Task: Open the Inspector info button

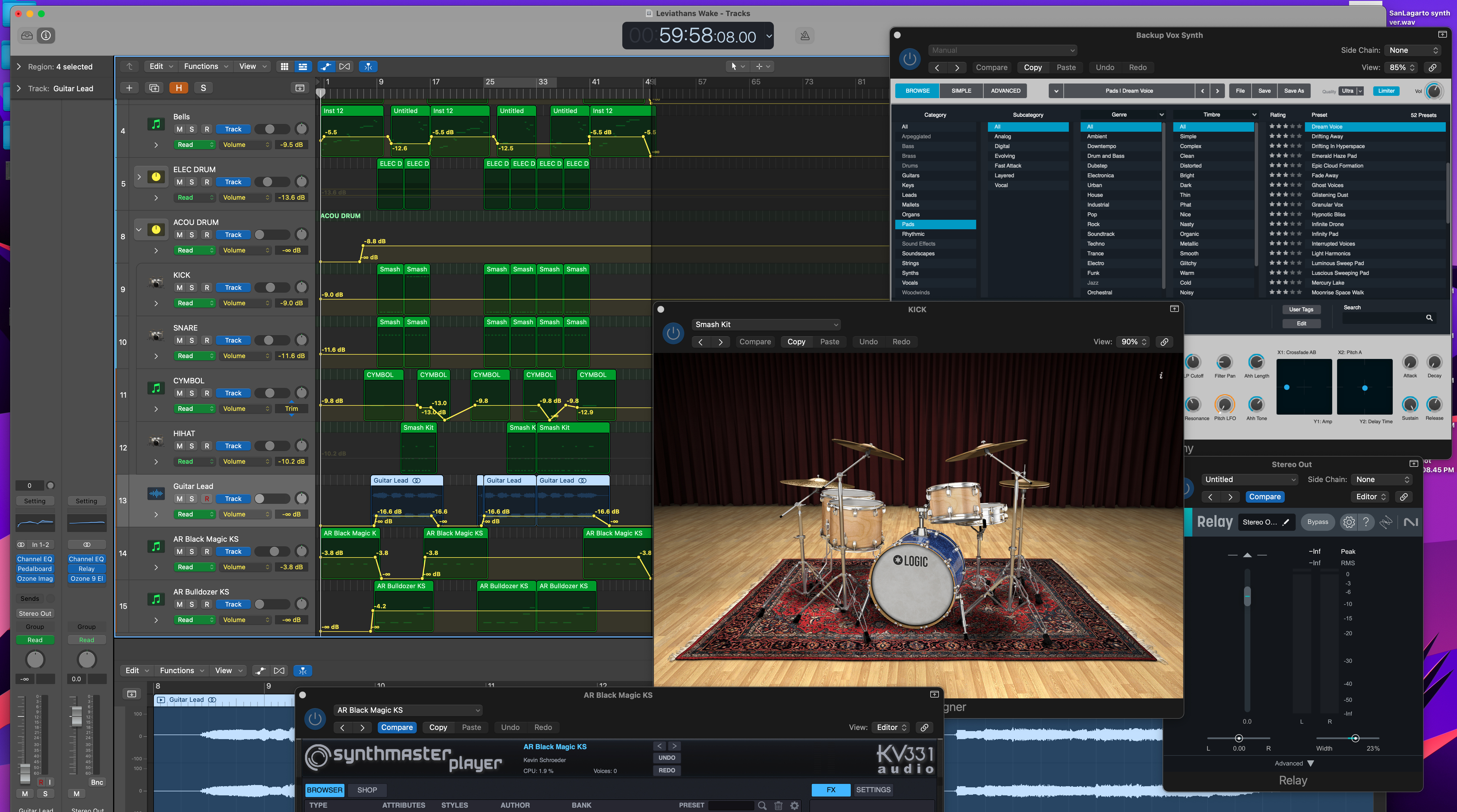Action: point(46,36)
